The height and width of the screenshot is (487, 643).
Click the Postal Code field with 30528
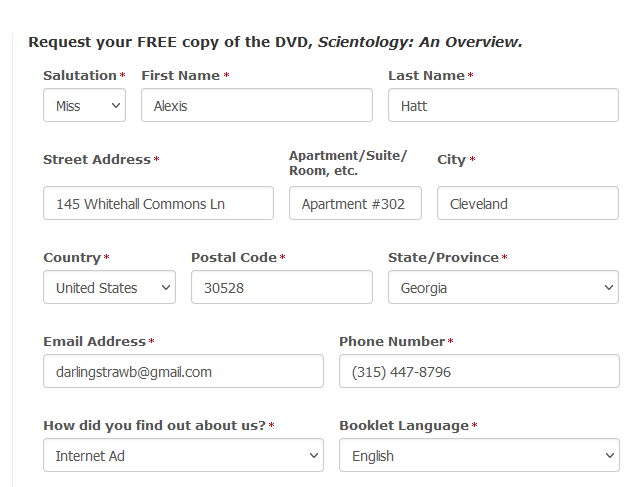(x=281, y=287)
